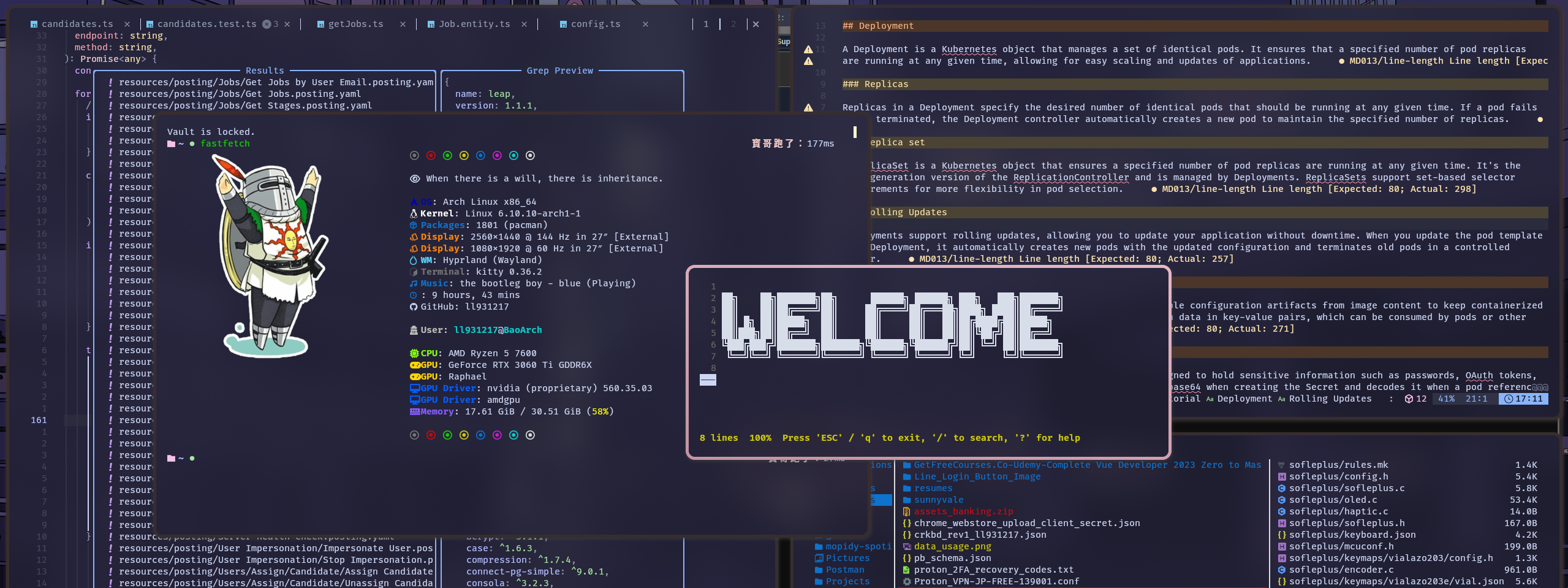Click the C file icon for sofleplus/oled.c

1281,500
